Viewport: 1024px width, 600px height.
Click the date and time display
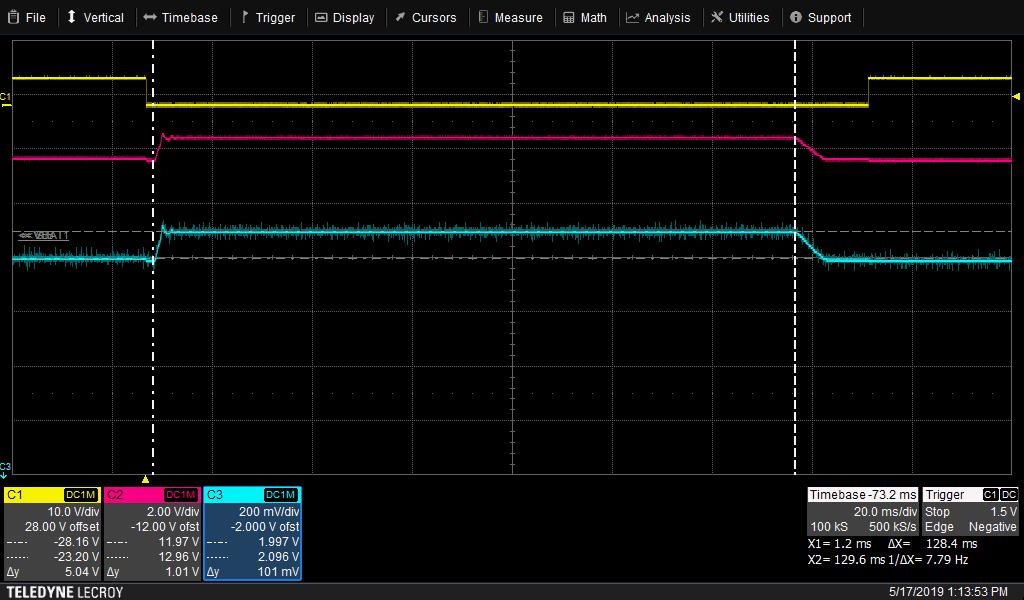coord(948,592)
